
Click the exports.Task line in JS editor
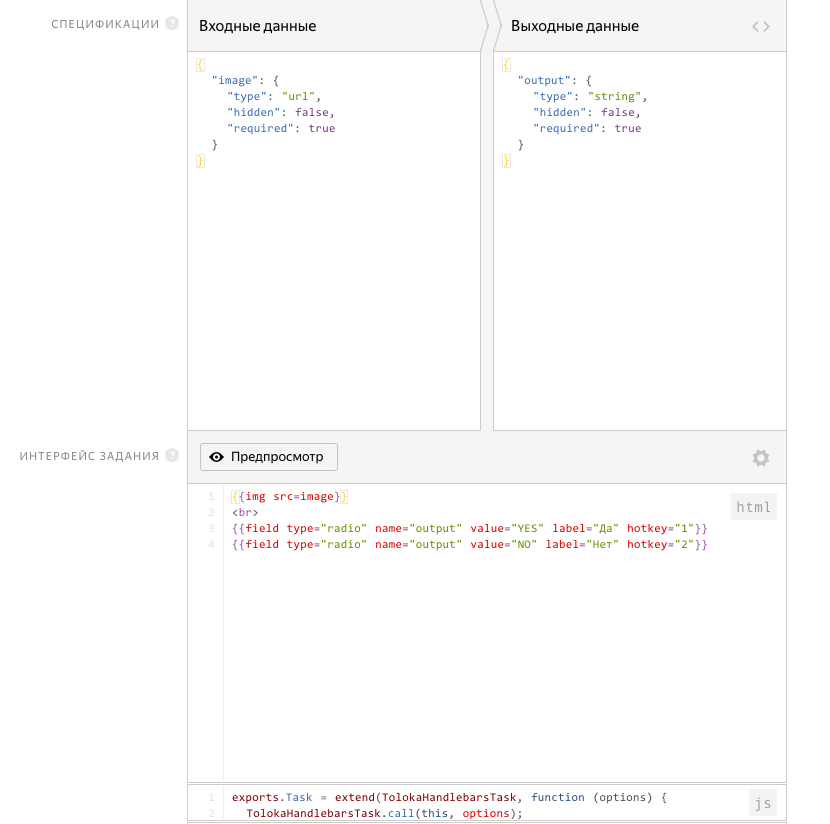pos(449,797)
